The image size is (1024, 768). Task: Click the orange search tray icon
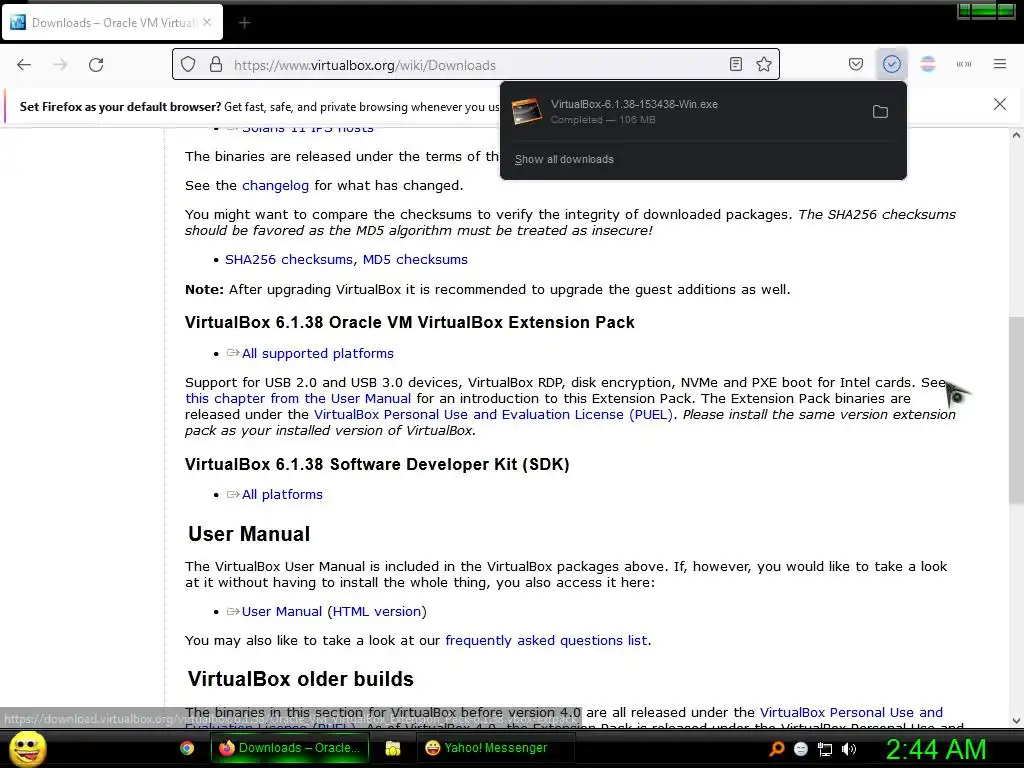776,749
